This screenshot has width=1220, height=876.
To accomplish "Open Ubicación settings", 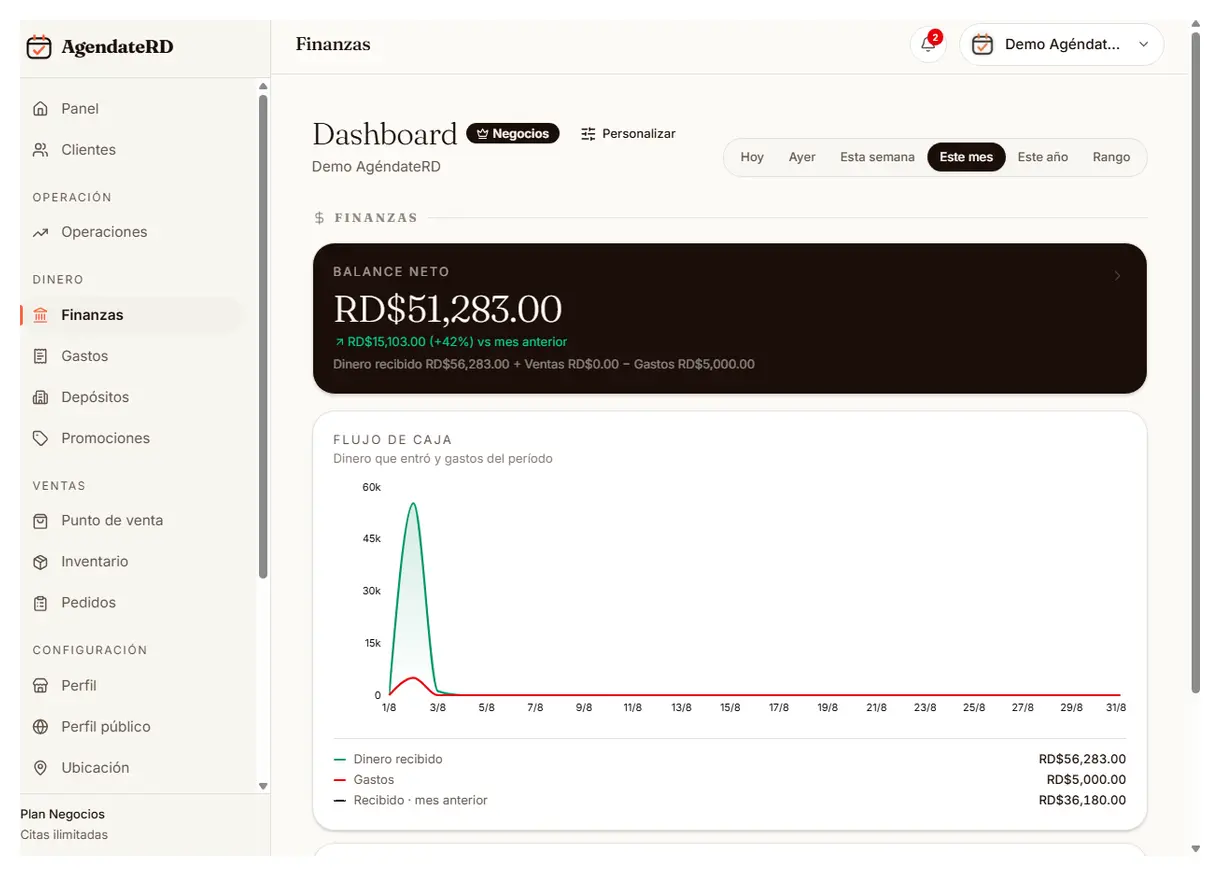I will [x=132, y=768].
